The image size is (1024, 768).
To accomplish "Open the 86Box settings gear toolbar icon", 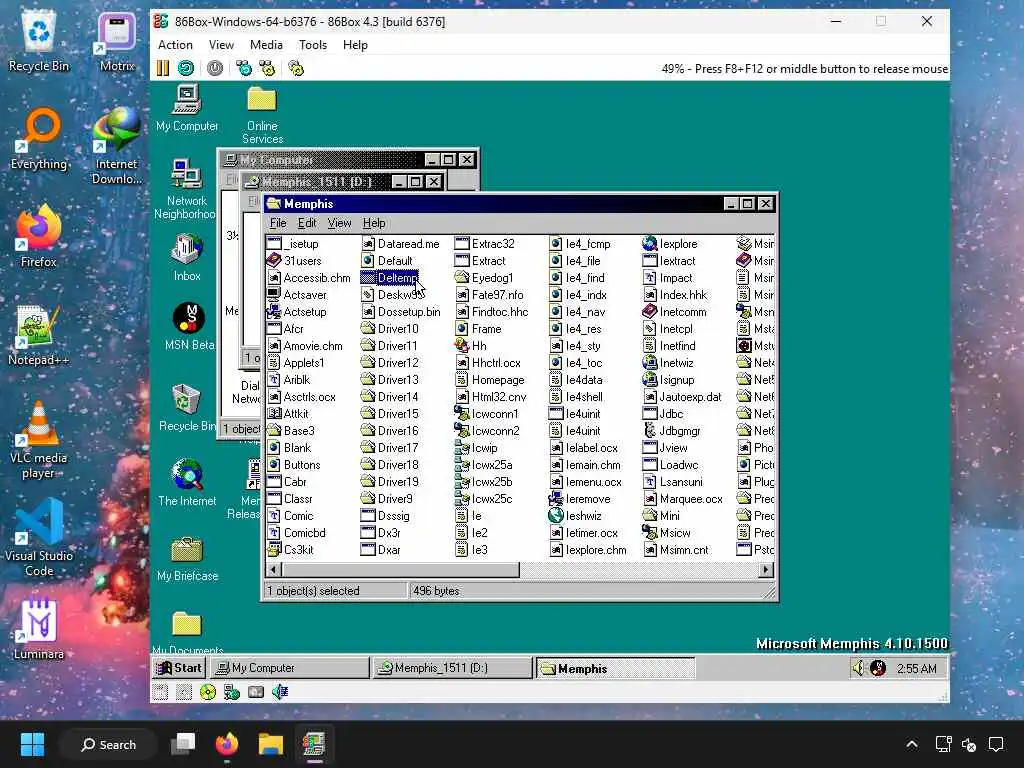I will click(x=296, y=68).
